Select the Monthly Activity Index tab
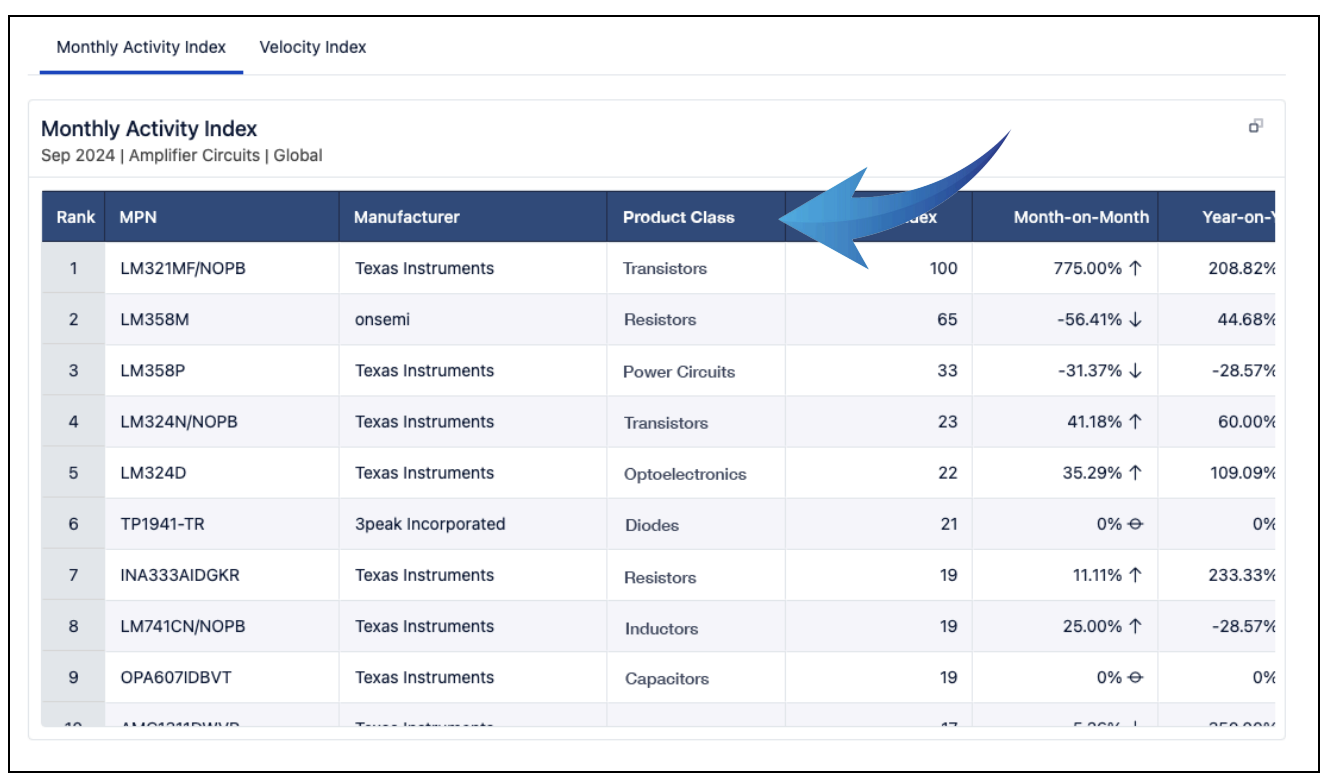Screen dimensions: 1328x782 [141, 47]
